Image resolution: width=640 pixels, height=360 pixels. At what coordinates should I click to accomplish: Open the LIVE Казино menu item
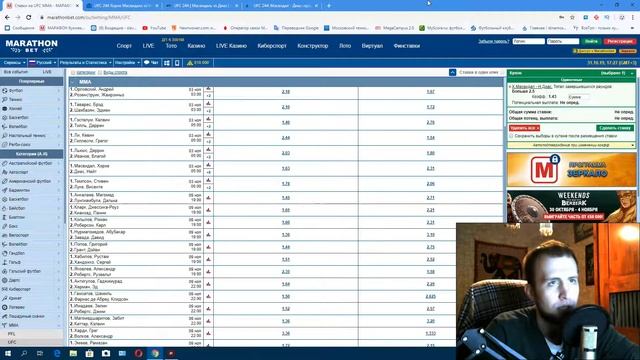[x=231, y=46]
